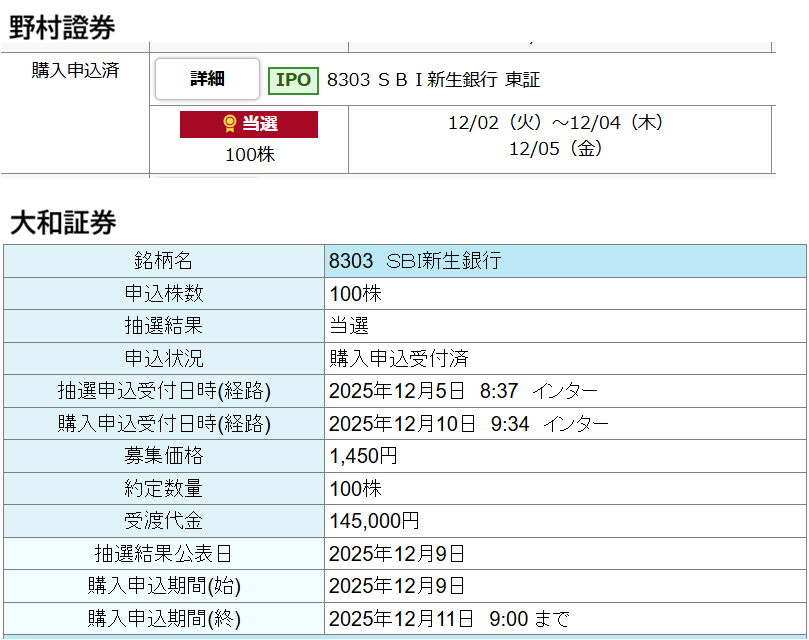
Task: Click the 購入申込期間(終) label cell
Action: (x=164, y=619)
